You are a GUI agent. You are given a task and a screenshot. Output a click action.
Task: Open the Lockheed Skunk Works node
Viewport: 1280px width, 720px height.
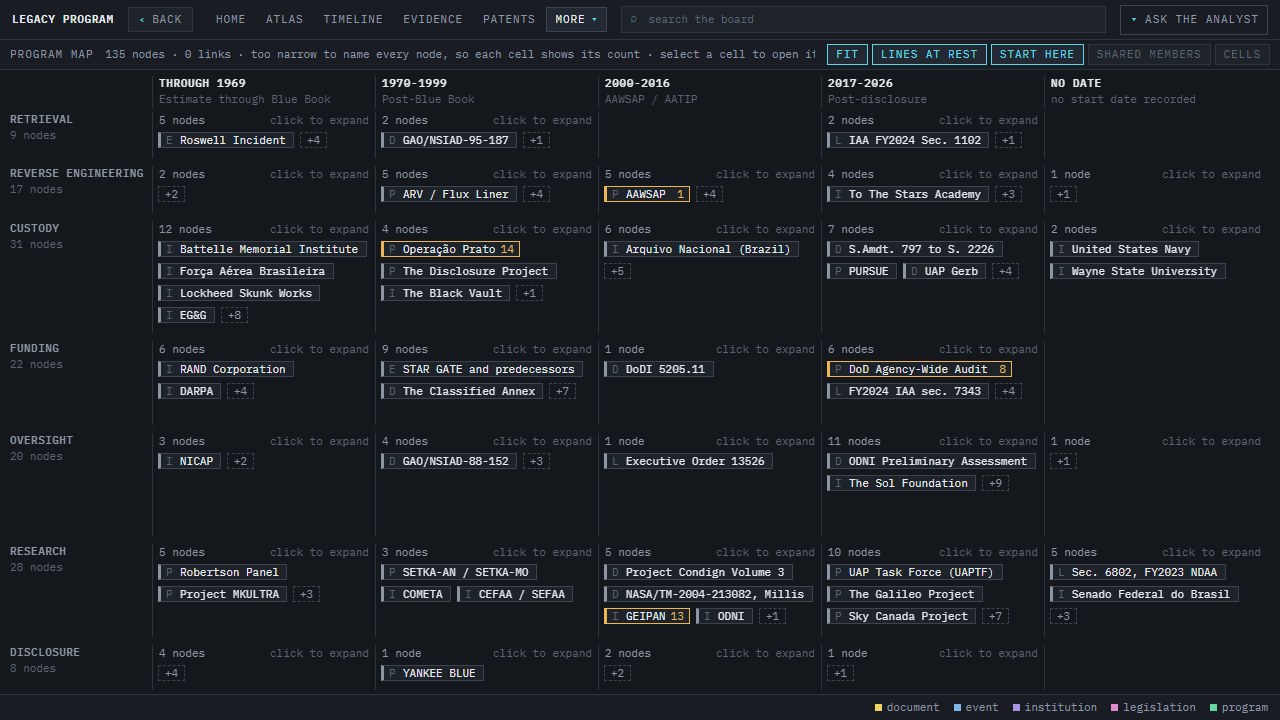(x=239, y=293)
